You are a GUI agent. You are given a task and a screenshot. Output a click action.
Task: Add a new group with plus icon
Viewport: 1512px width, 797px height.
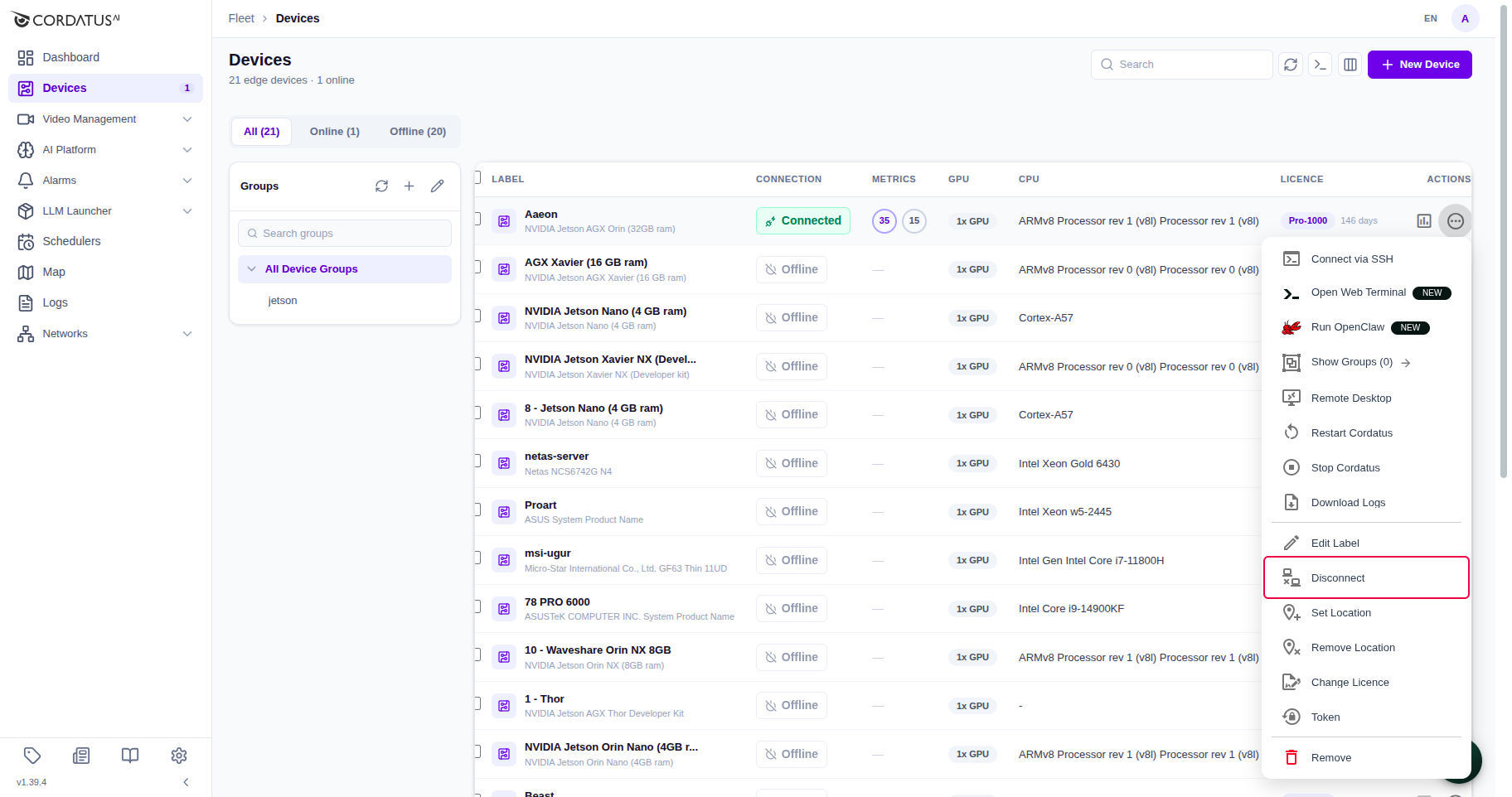[x=409, y=186]
